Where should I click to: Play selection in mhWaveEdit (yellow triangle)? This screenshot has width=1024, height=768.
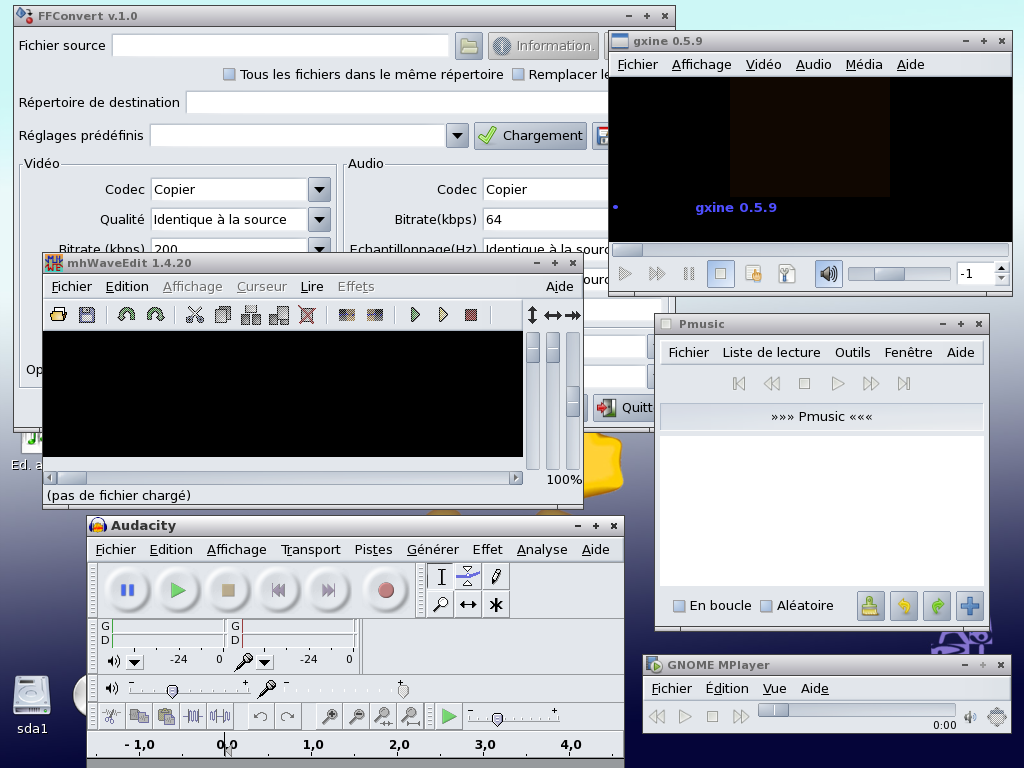(x=443, y=315)
